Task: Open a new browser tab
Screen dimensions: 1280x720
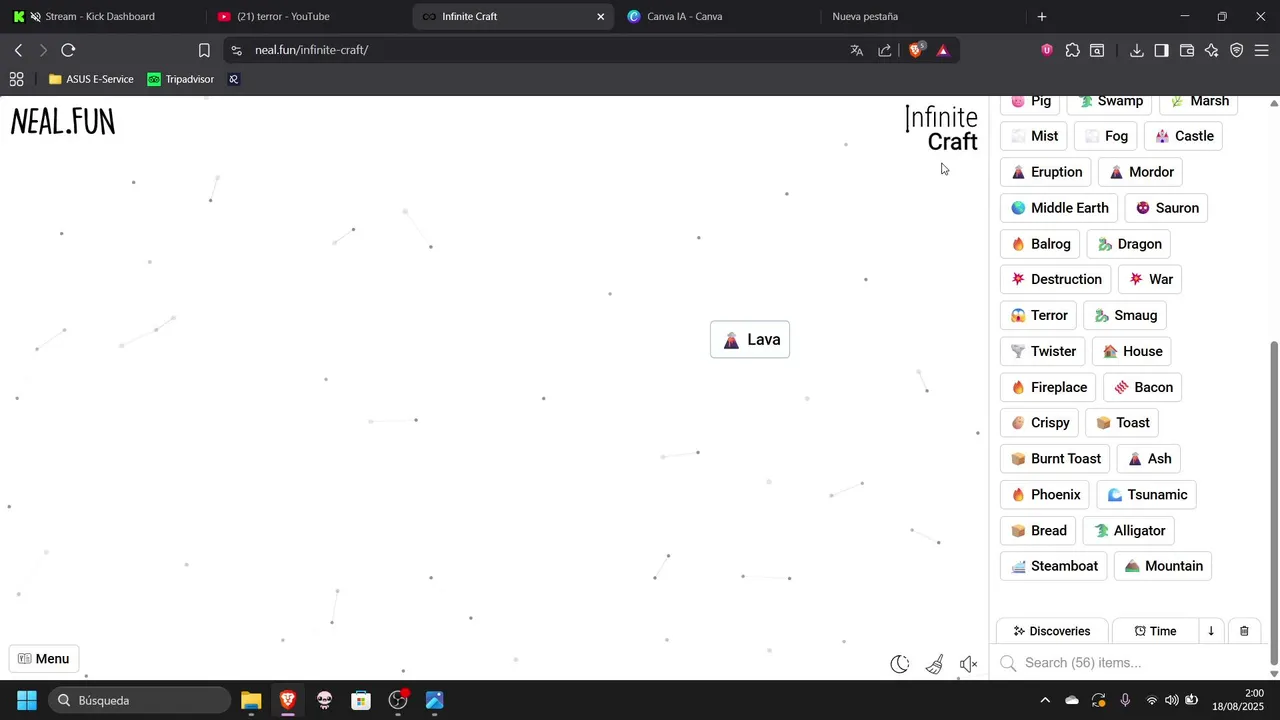Action: 1042,16
